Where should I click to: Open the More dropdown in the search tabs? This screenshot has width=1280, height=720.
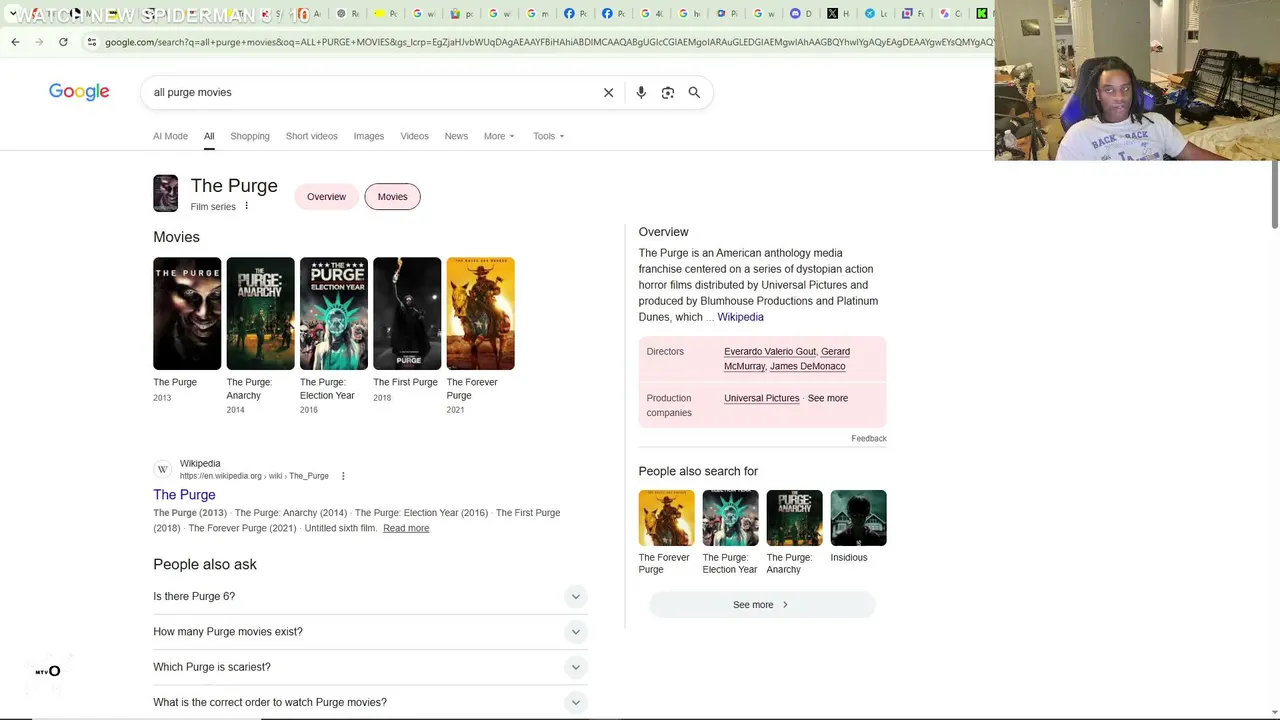pyautogui.click(x=499, y=136)
